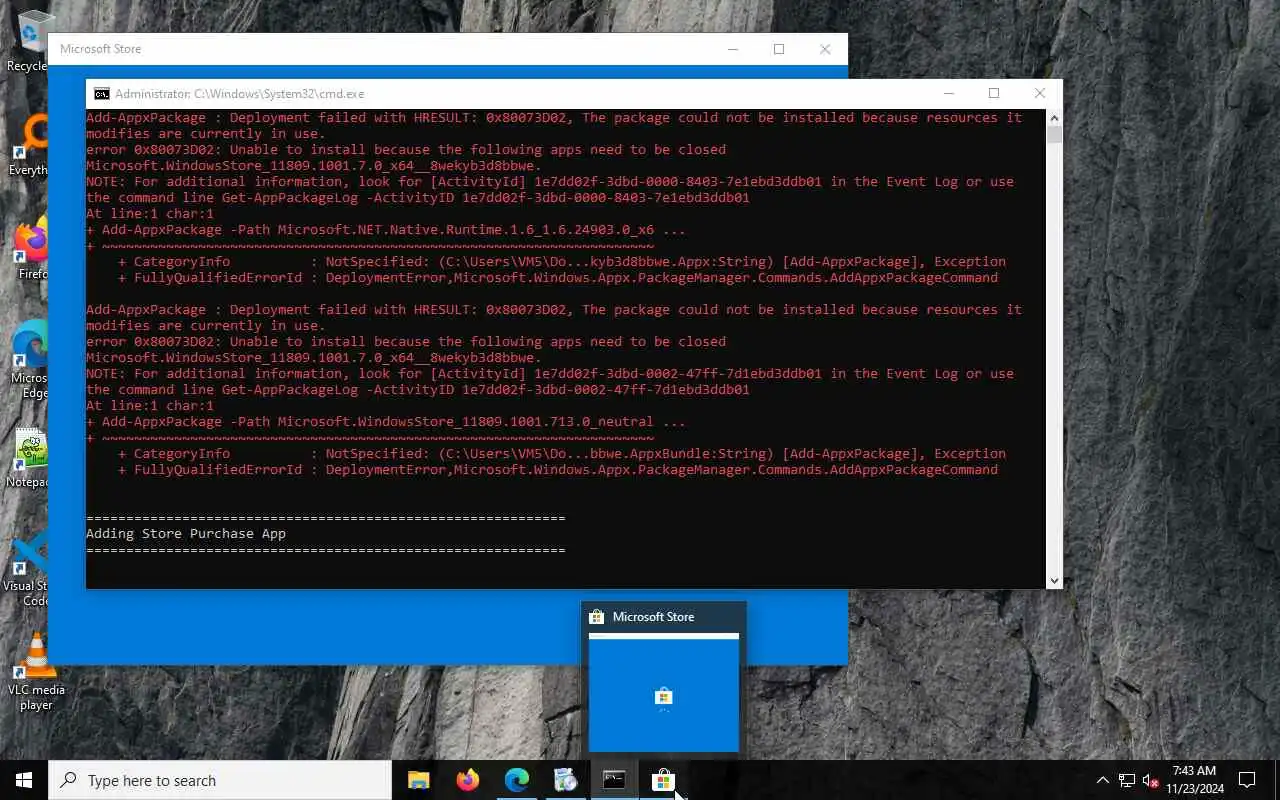Click the Microsoft Store preview title
This screenshot has height=800, width=1280.
[x=653, y=617]
